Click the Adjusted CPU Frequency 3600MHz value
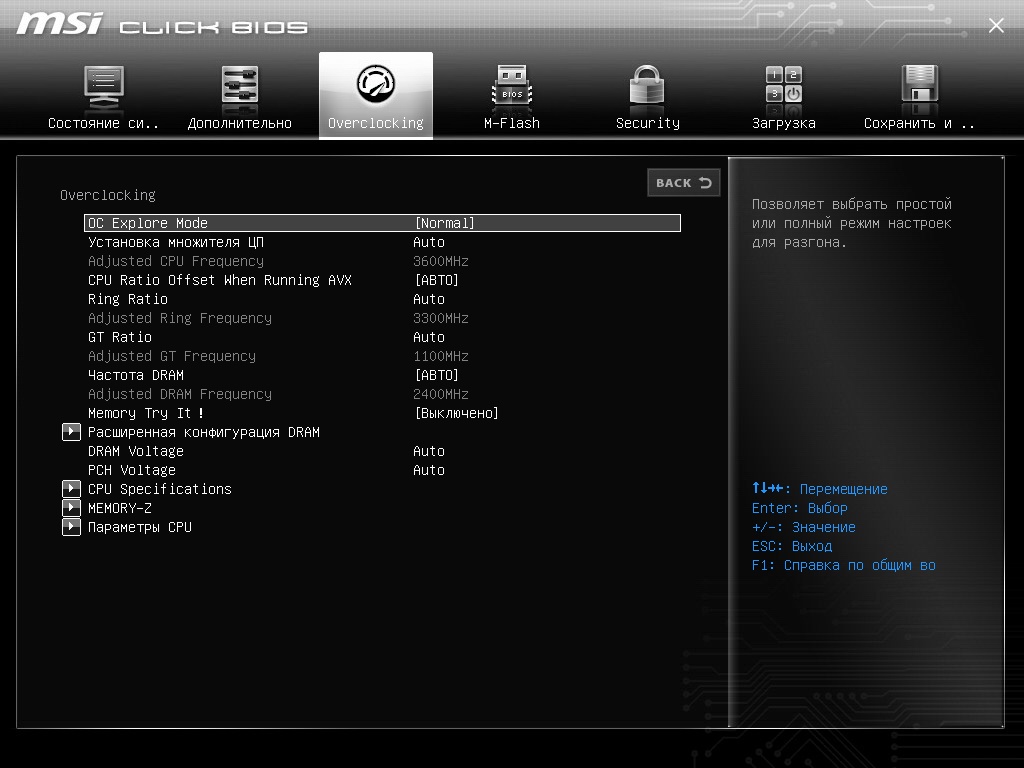The width and height of the screenshot is (1024, 768). pyautogui.click(x=441, y=261)
